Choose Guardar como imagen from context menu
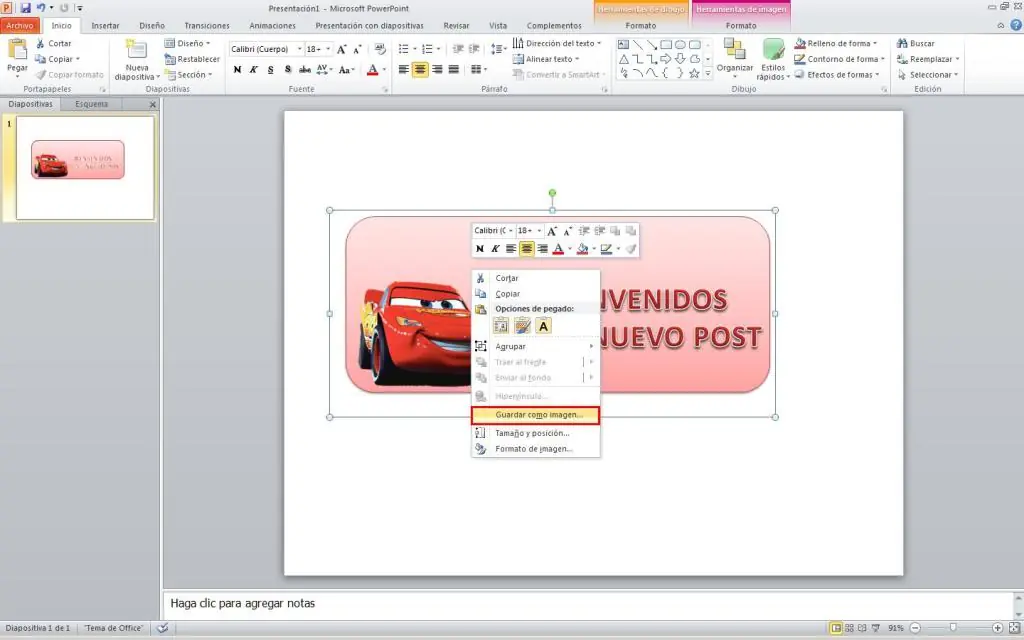This screenshot has width=1024, height=640. point(536,415)
